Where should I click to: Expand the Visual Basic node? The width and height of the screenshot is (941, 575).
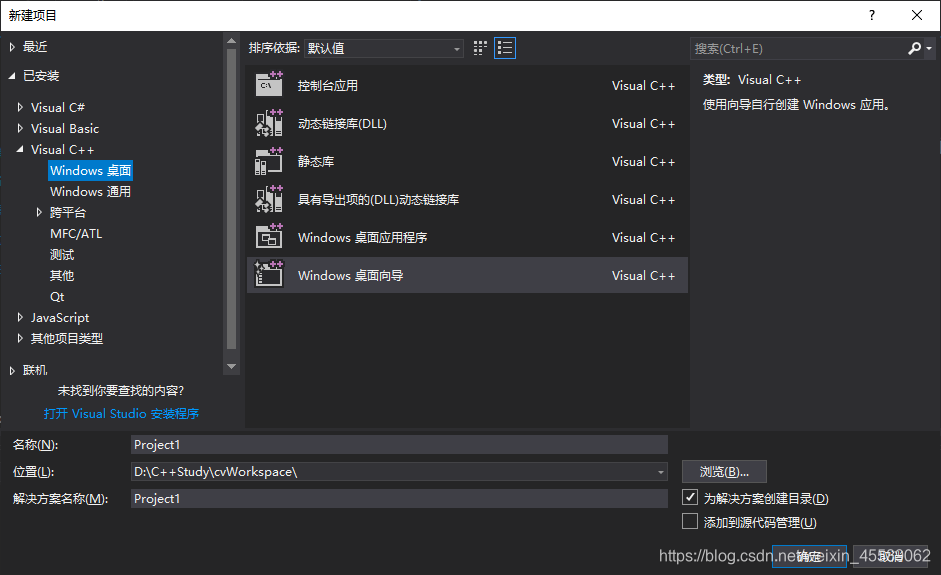[20, 128]
